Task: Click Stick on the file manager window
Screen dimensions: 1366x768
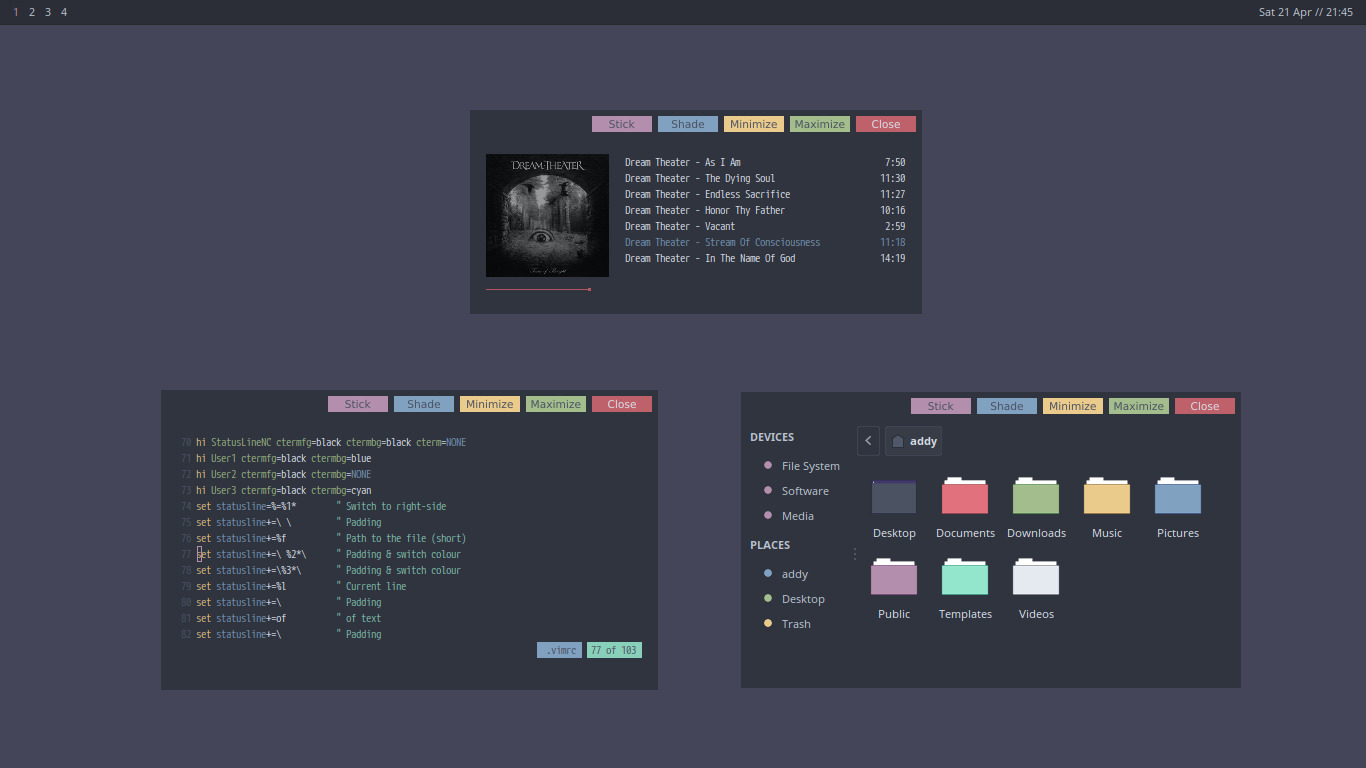Action: pyautogui.click(x=941, y=406)
